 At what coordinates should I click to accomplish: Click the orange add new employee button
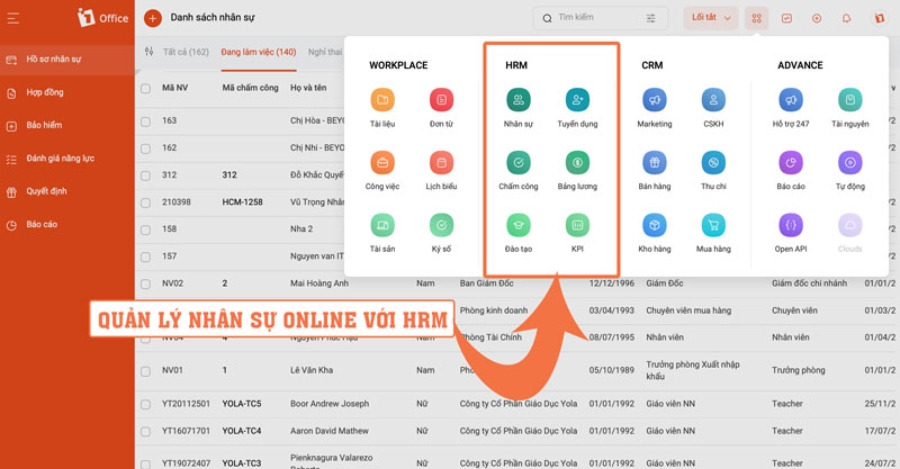click(152, 18)
